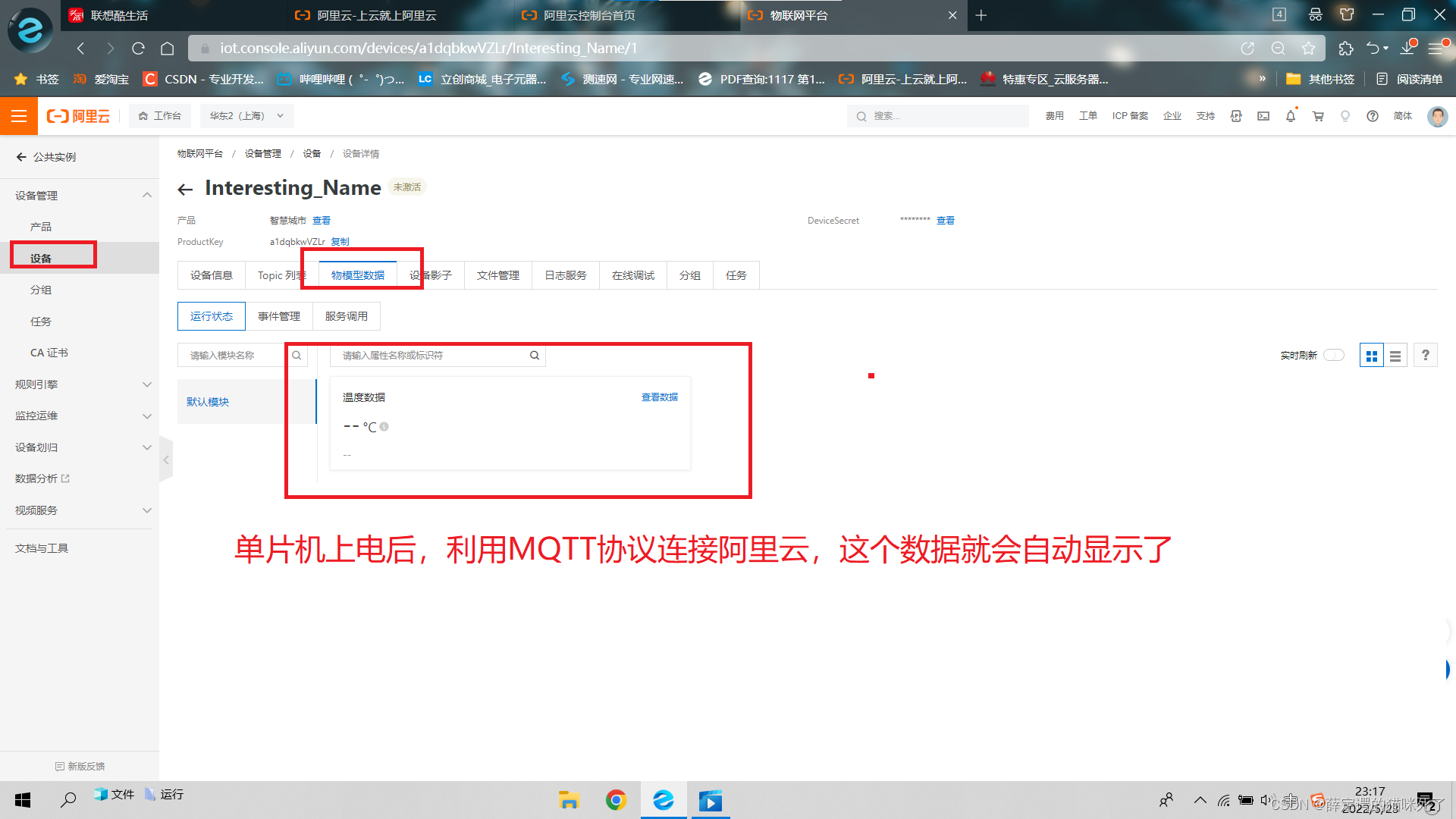Toggle the 实时刷新 switch
This screenshot has width=1456, height=819.
click(x=1334, y=355)
